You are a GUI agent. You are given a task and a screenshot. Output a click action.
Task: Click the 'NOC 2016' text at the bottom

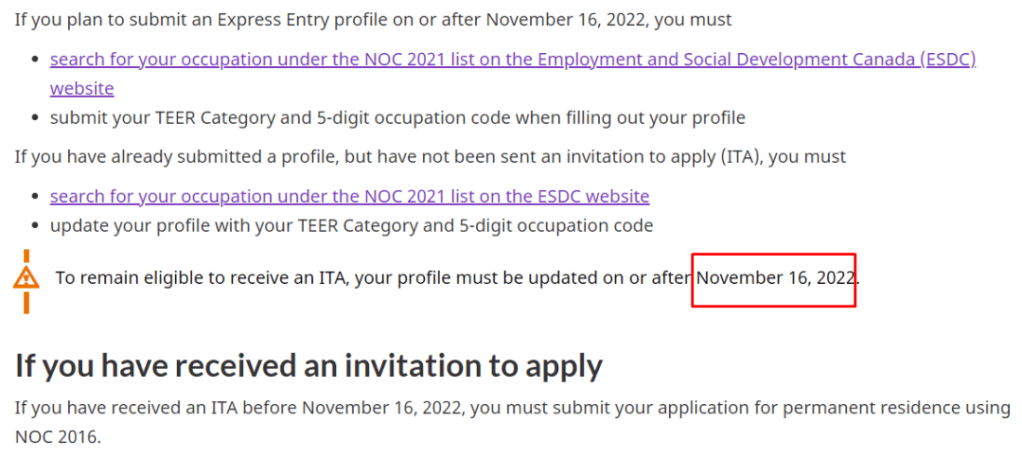[57, 437]
